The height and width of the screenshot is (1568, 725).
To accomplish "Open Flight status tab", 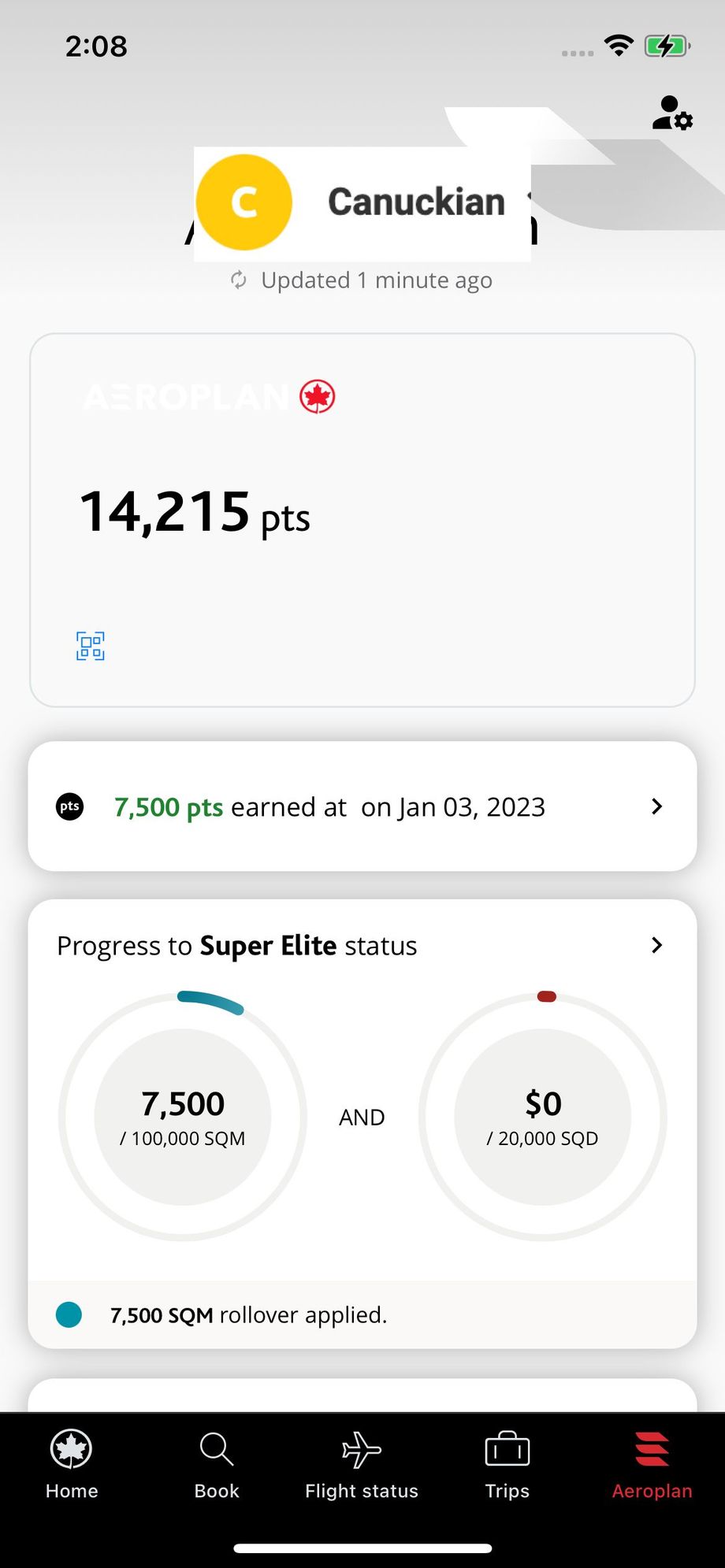I will [362, 1465].
